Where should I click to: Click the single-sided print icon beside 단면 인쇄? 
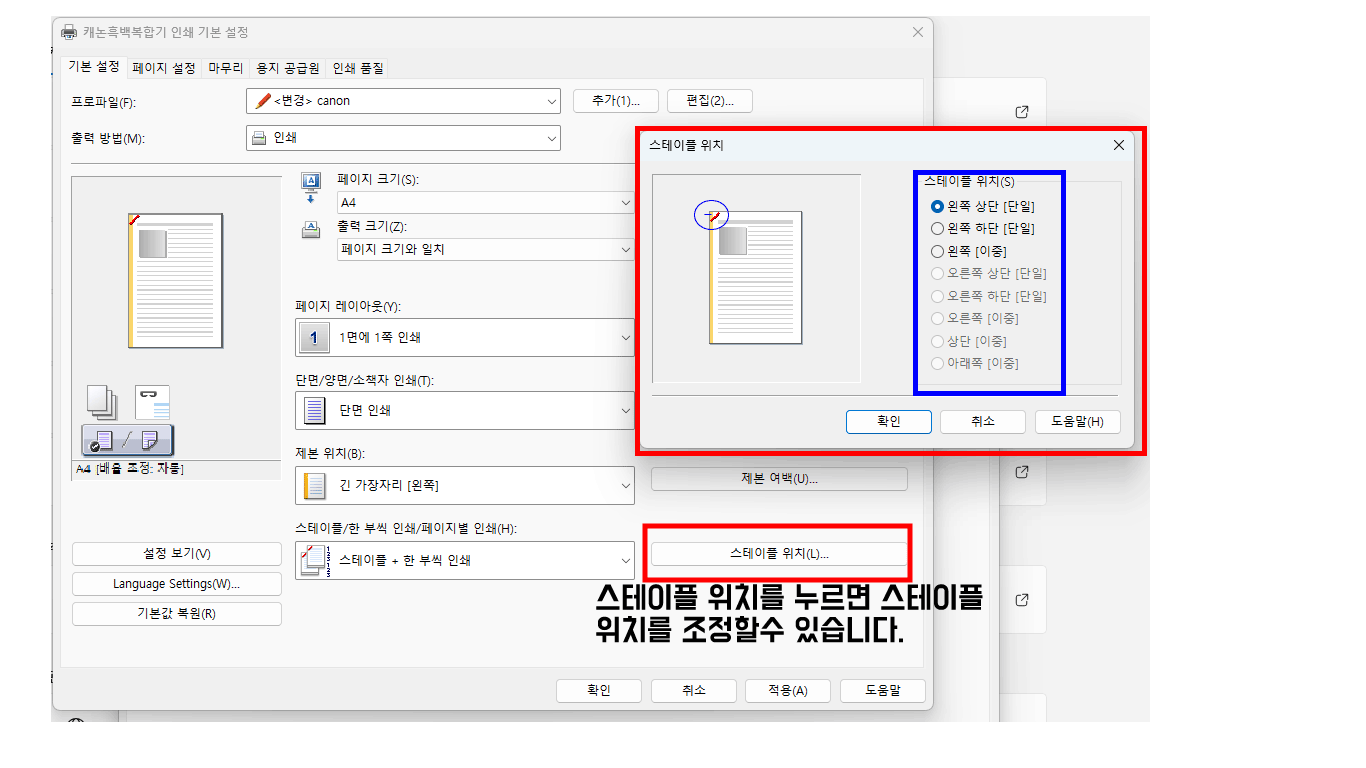click(313, 410)
